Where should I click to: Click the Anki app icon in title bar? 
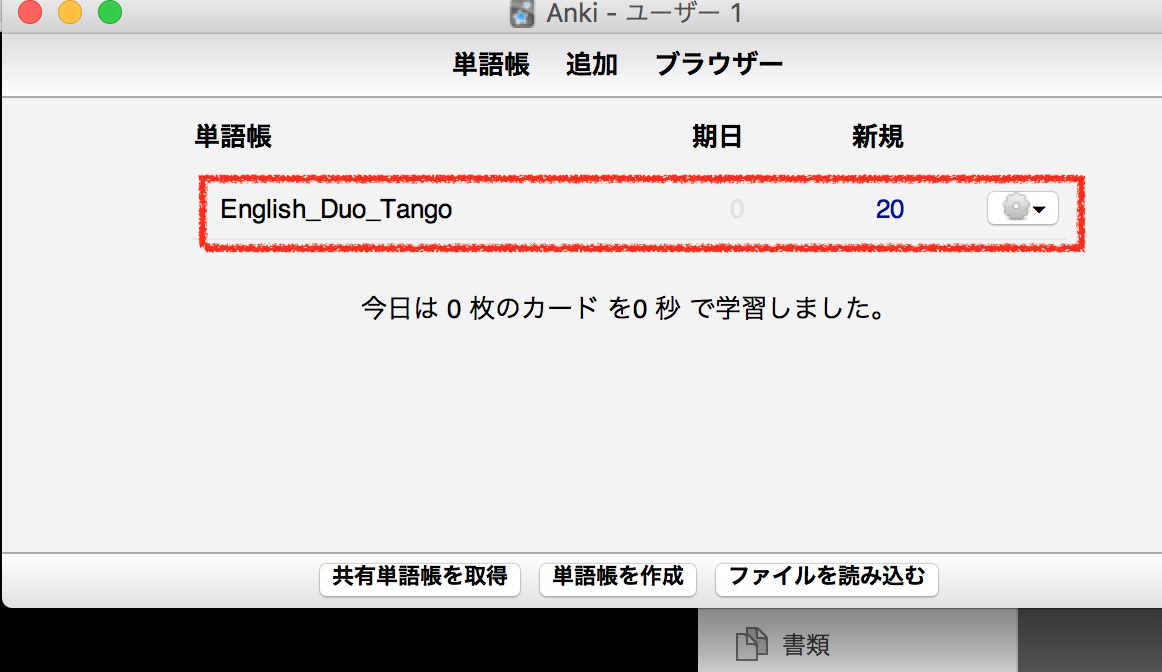(522, 13)
